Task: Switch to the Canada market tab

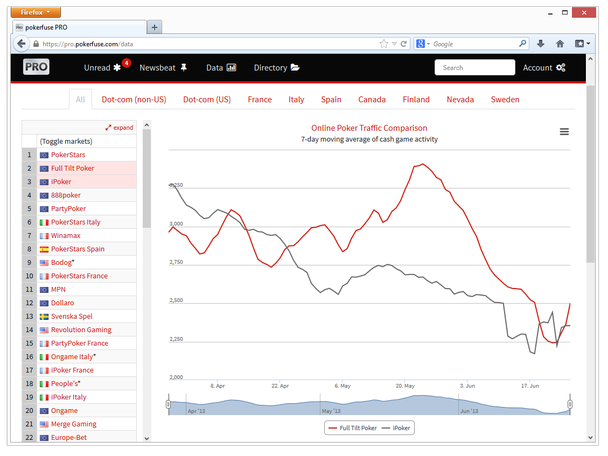Action: click(x=372, y=100)
